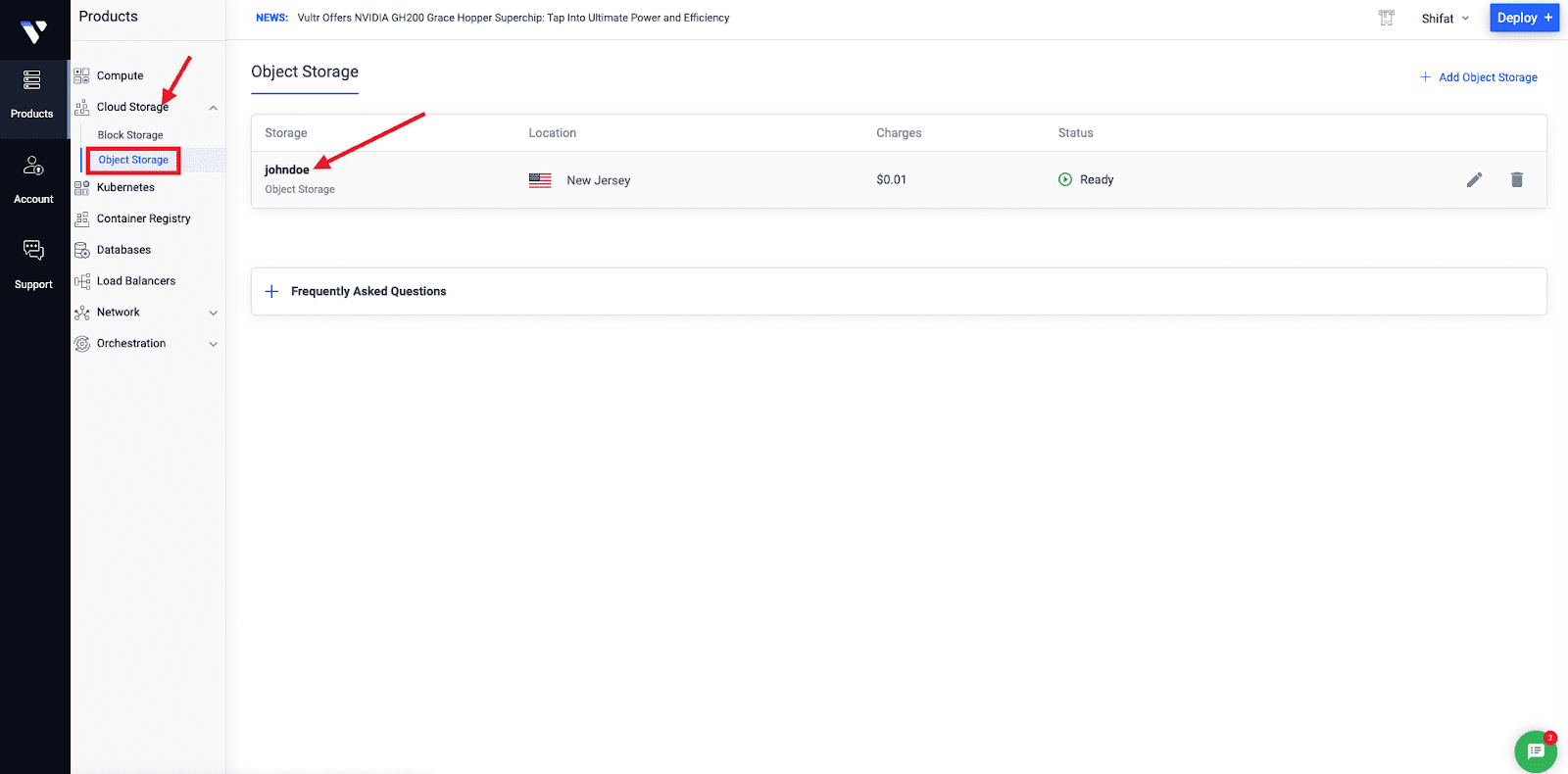
Task: Open the Account section icon
Action: (33, 178)
